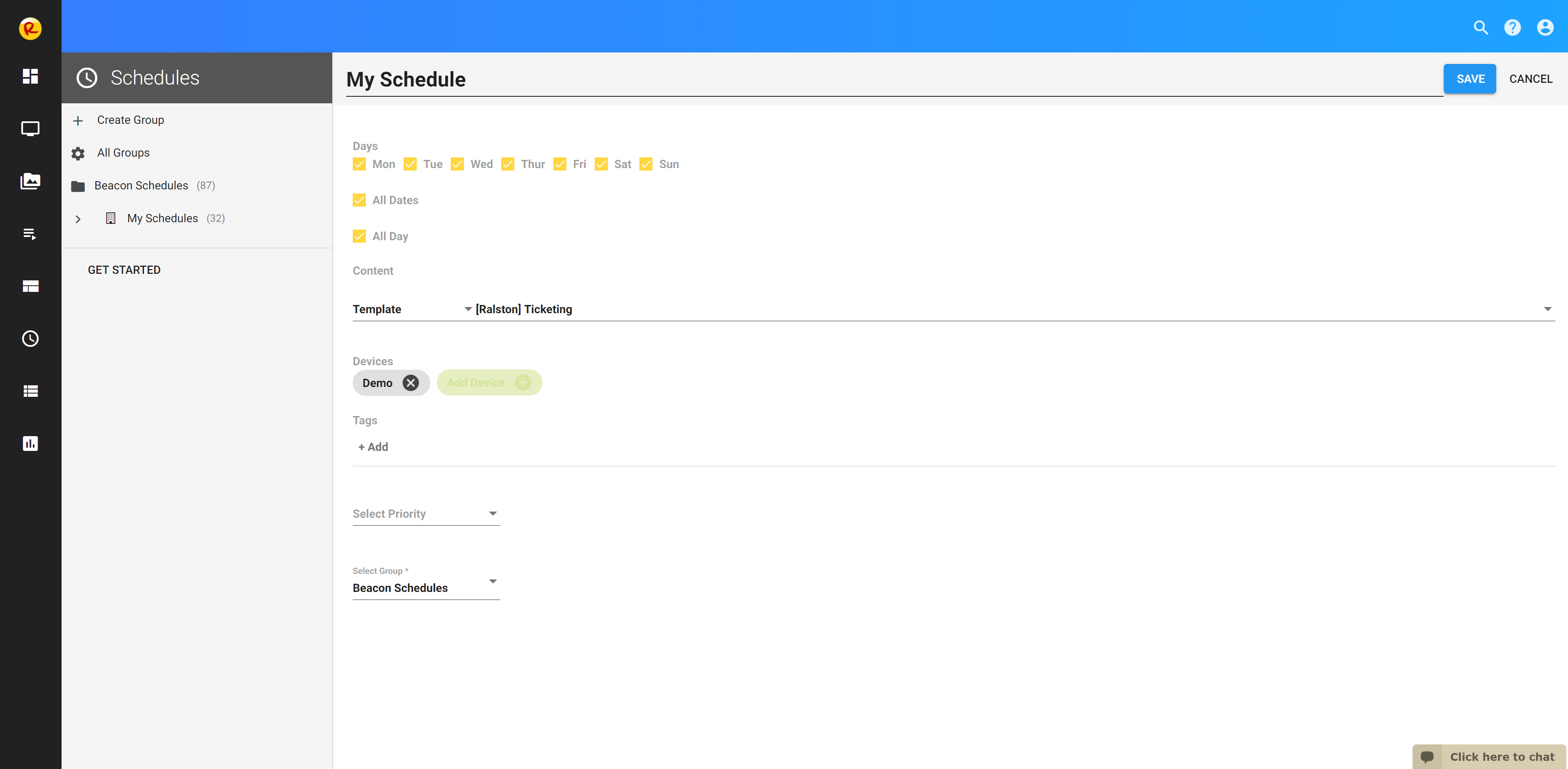The width and height of the screenshot is (1568, 769).
Task: Open the dashboard grid icon in sidebar
Action: (30, 76)
